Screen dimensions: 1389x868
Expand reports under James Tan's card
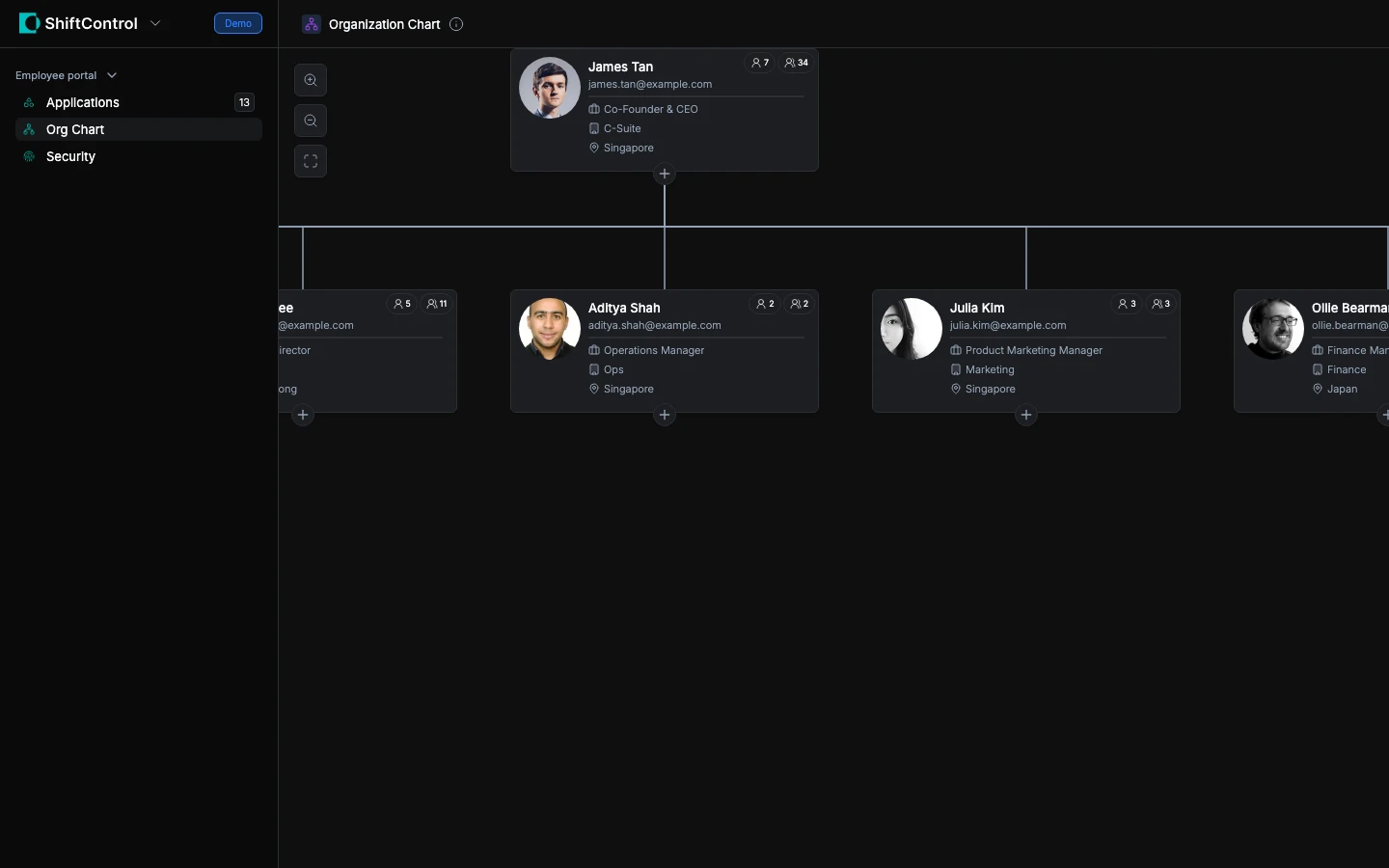(x=665, y=174)
